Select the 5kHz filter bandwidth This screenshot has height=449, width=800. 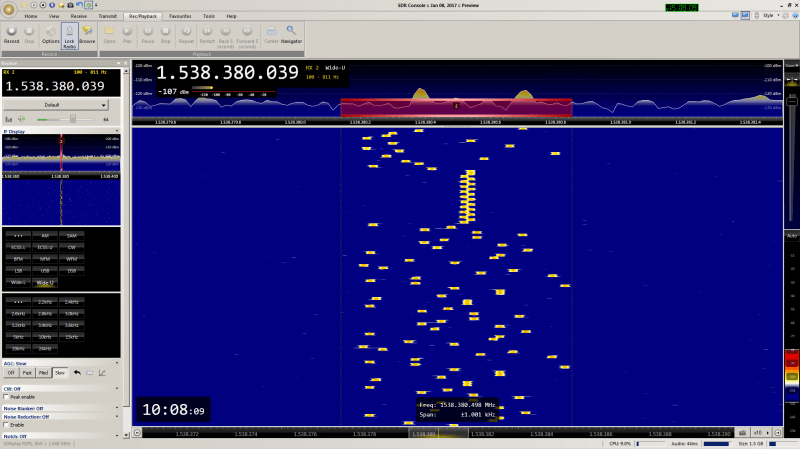coord(18,337)
